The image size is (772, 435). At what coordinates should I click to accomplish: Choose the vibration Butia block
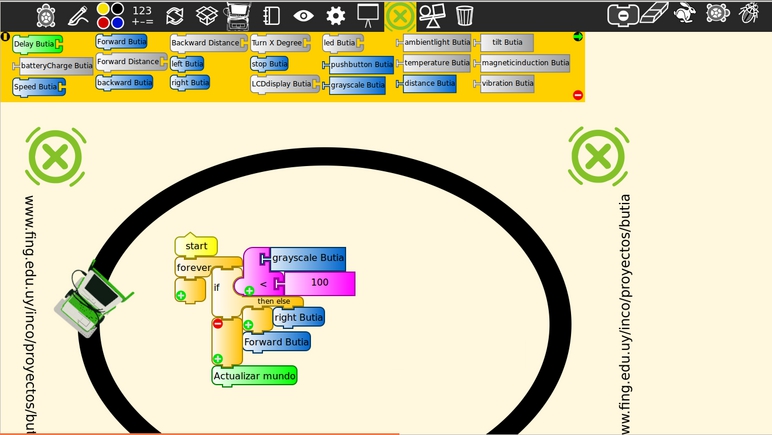[x=504, y=84]
